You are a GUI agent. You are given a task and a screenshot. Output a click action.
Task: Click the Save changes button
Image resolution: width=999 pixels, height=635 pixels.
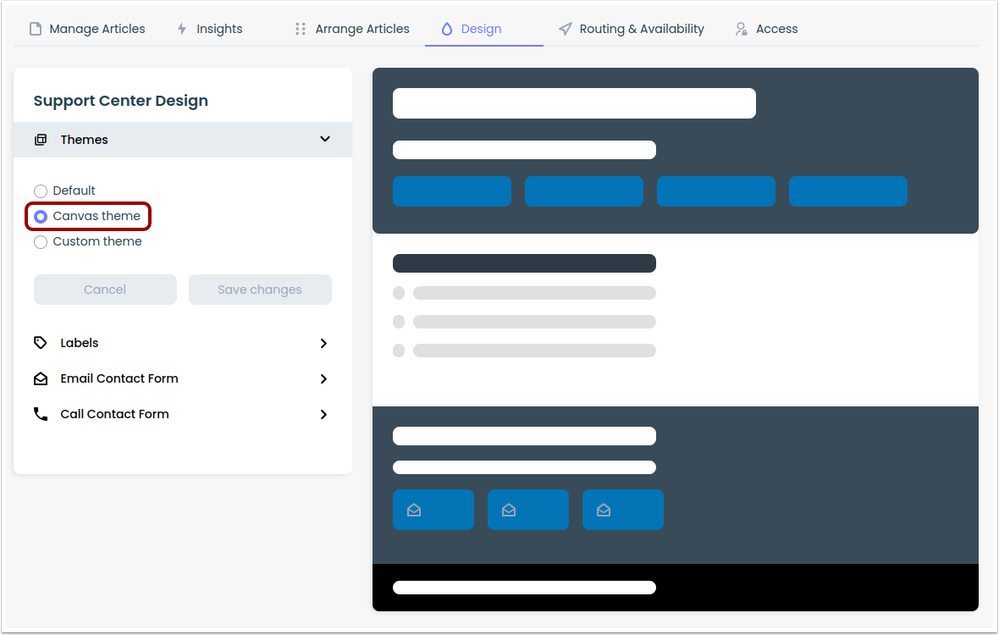pyautogui.click(x=260, y=289)
